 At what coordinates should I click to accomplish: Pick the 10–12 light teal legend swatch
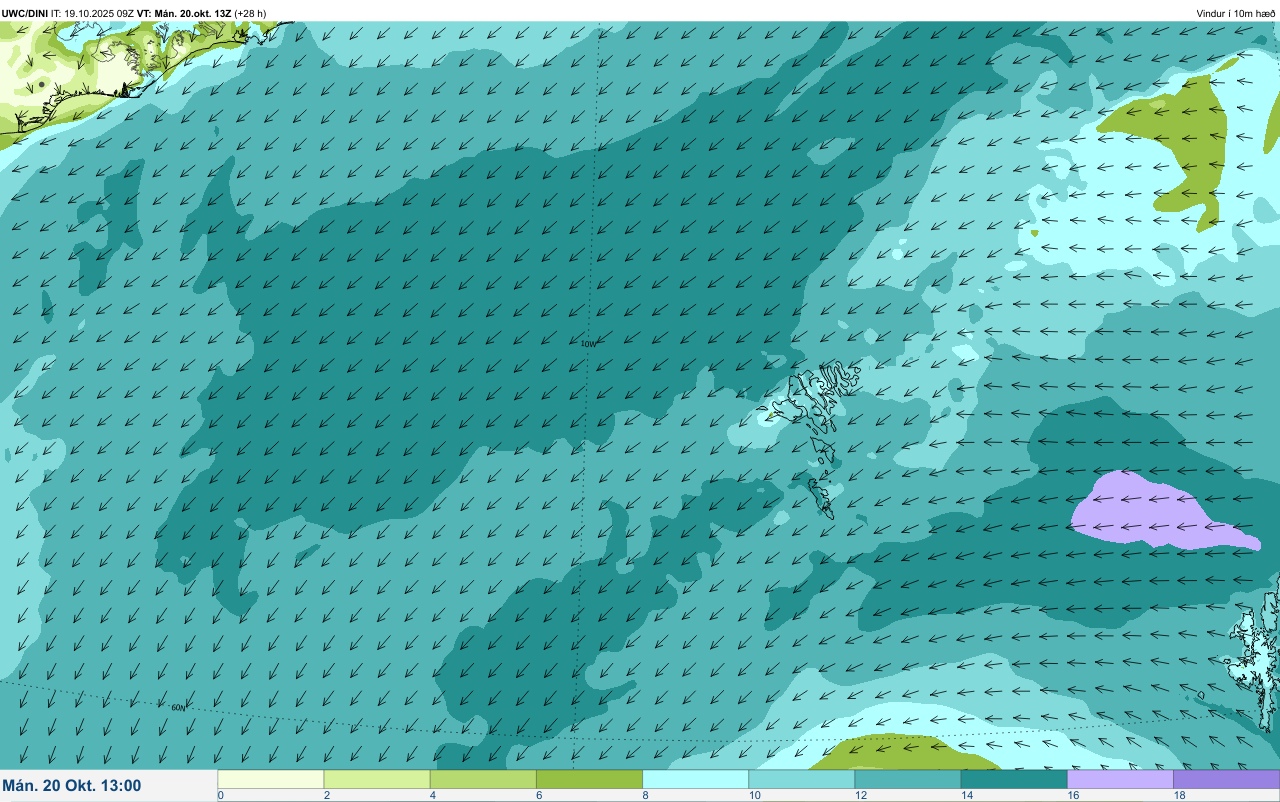pyautogui.click(x=801, y=779)
